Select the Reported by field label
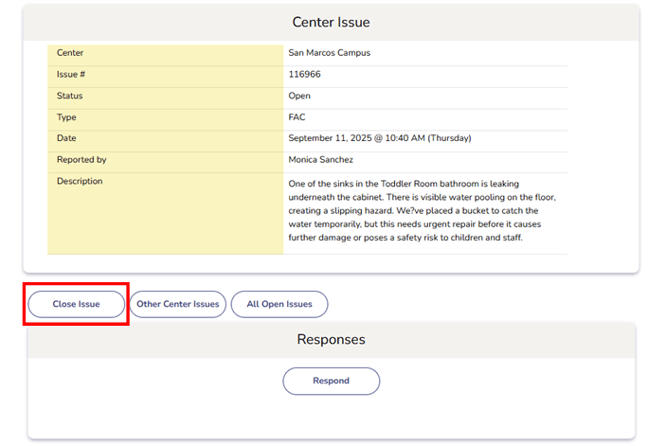 point(82,160)
